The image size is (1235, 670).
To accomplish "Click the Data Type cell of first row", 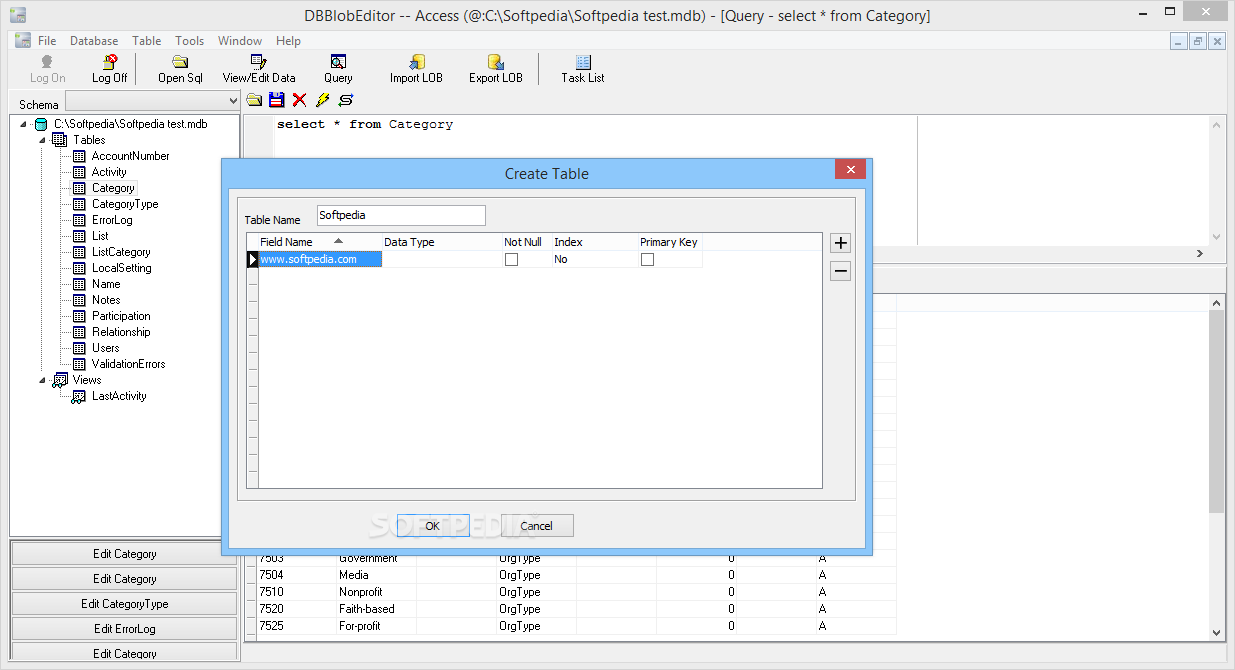I will 441,259.
